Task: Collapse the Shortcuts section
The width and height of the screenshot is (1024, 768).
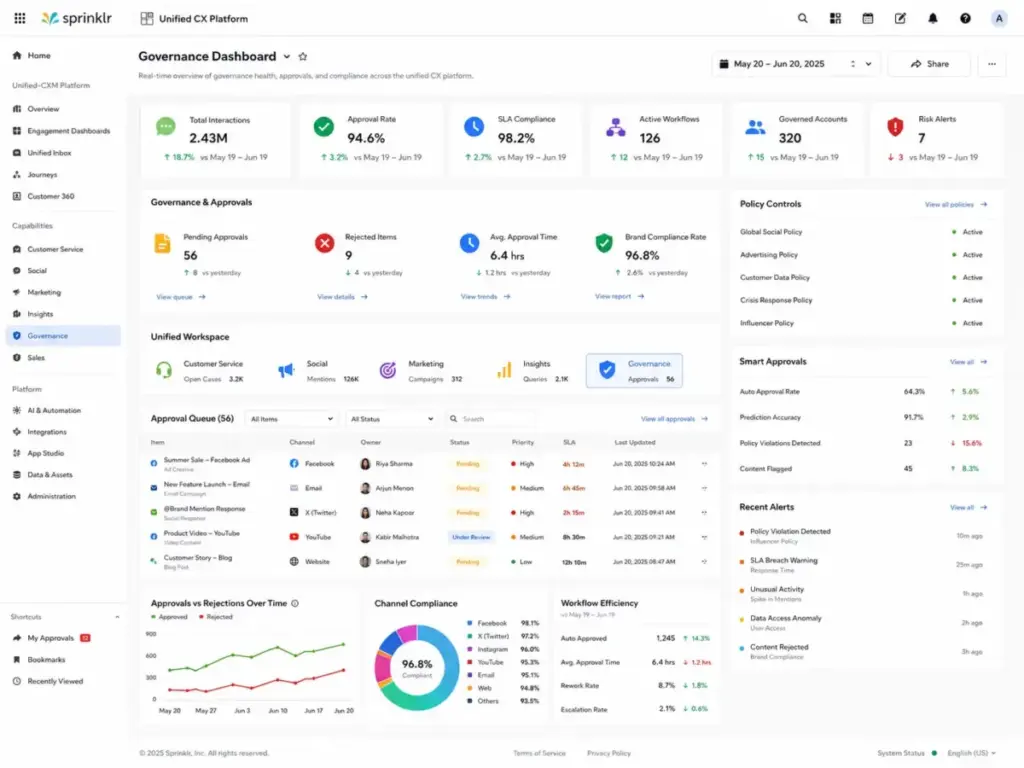Action: [117, 617]
